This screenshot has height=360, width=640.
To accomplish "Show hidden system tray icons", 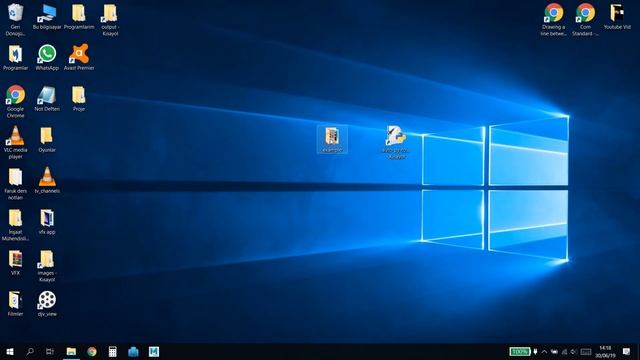I will [544, 351].
